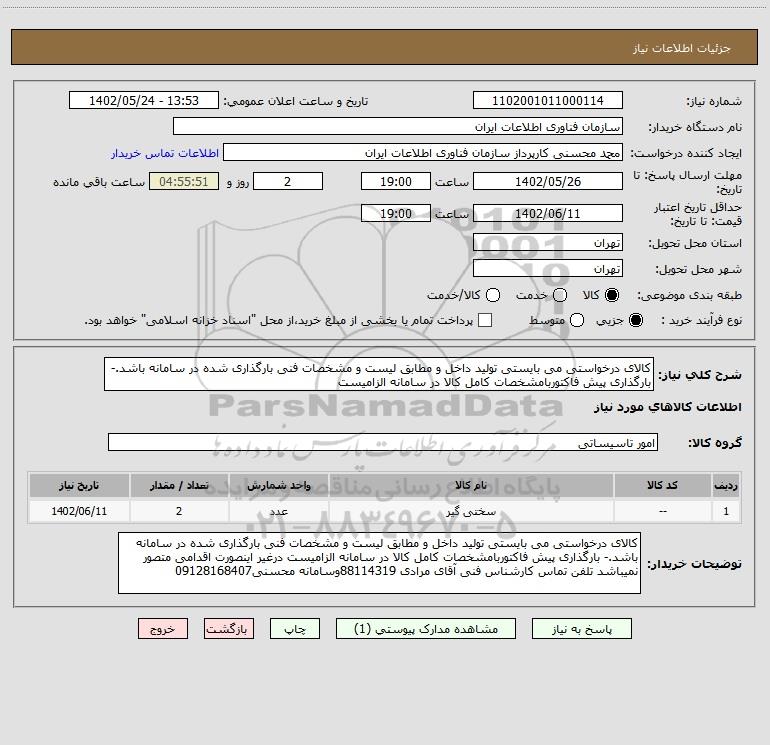Click the delivery city field تهران
The width and height of the screenshot is (770, 745).
coord(548,269)
